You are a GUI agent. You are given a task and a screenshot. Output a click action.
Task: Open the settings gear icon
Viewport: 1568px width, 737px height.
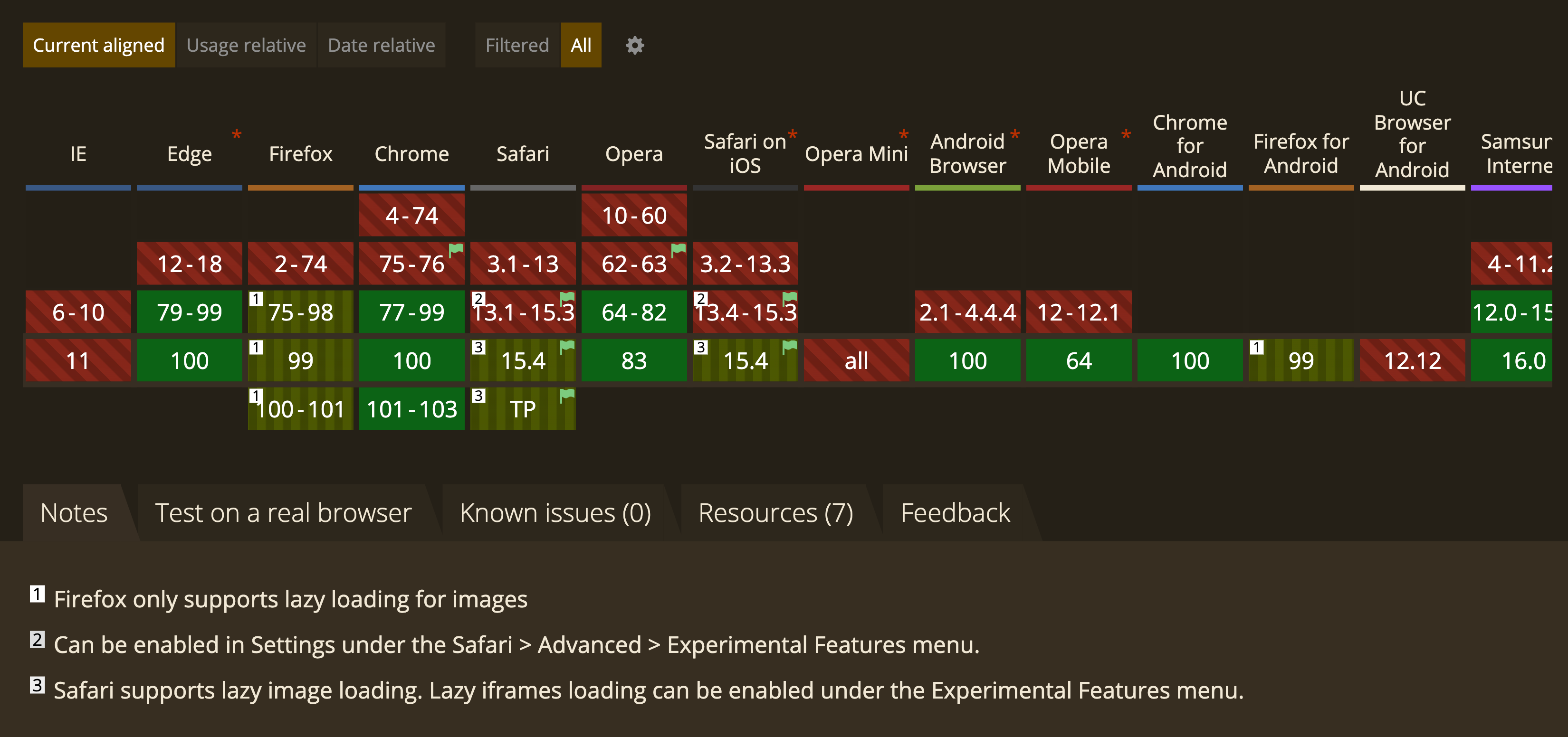click(635, 45)
